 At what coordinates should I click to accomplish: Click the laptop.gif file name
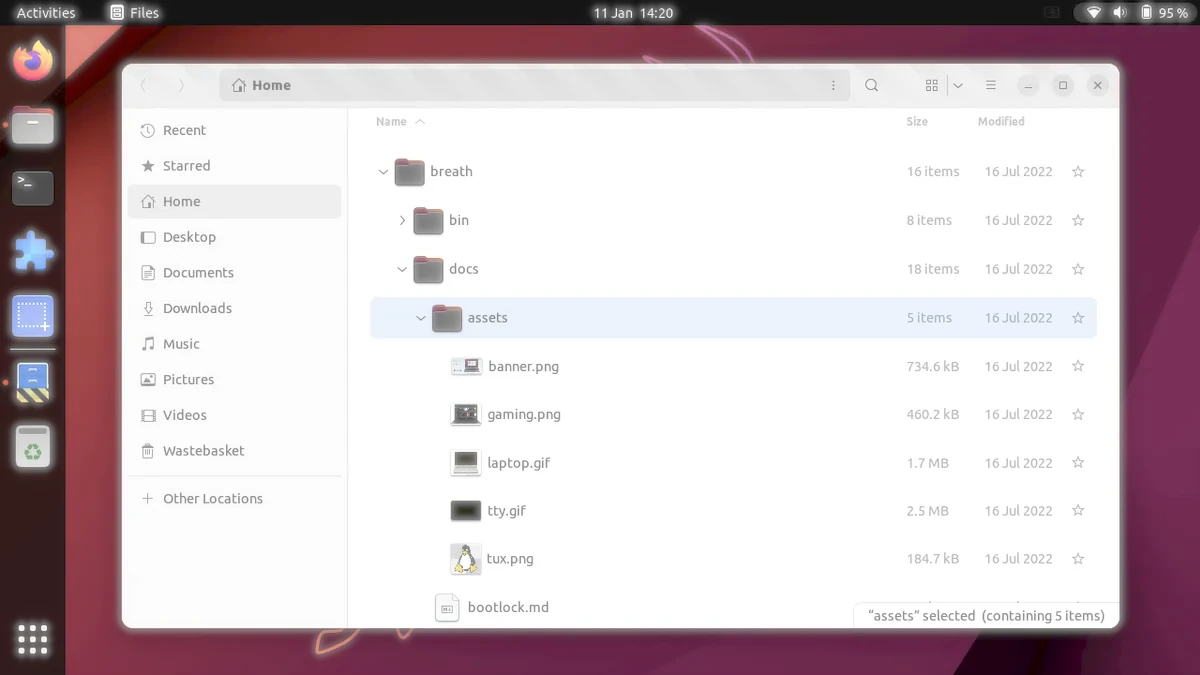(x=518, y=463)
